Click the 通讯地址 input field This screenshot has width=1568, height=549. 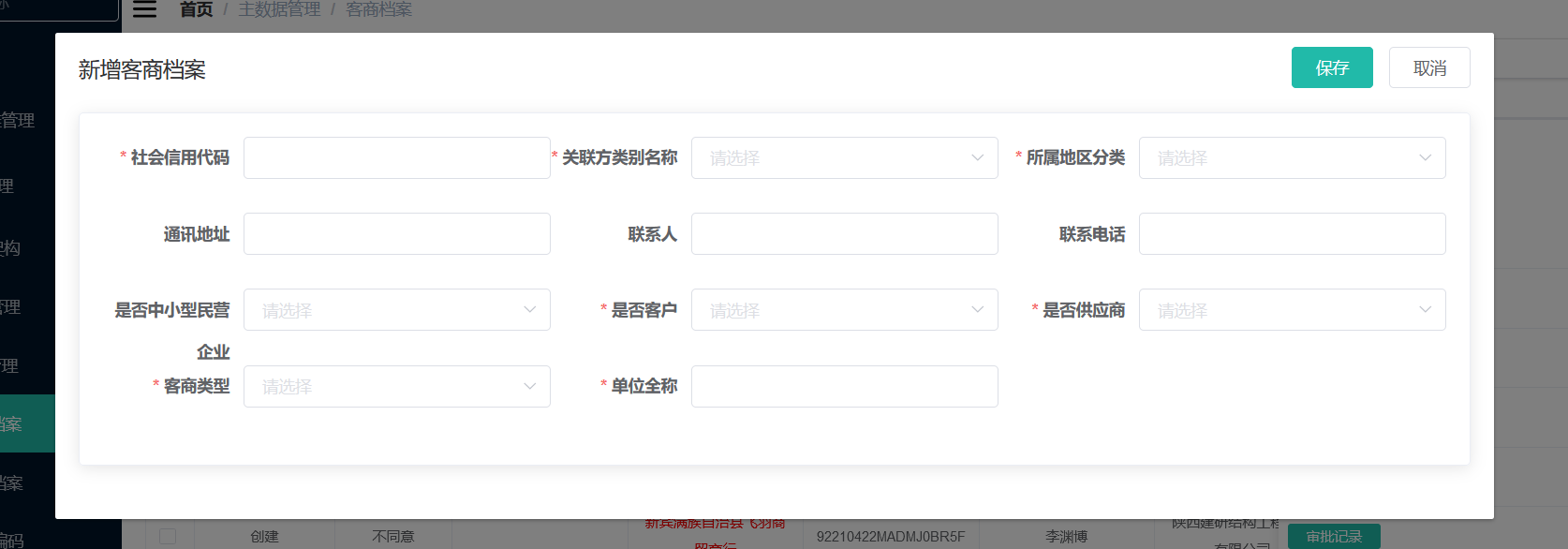pyautogui.click(x=396, y=233)
